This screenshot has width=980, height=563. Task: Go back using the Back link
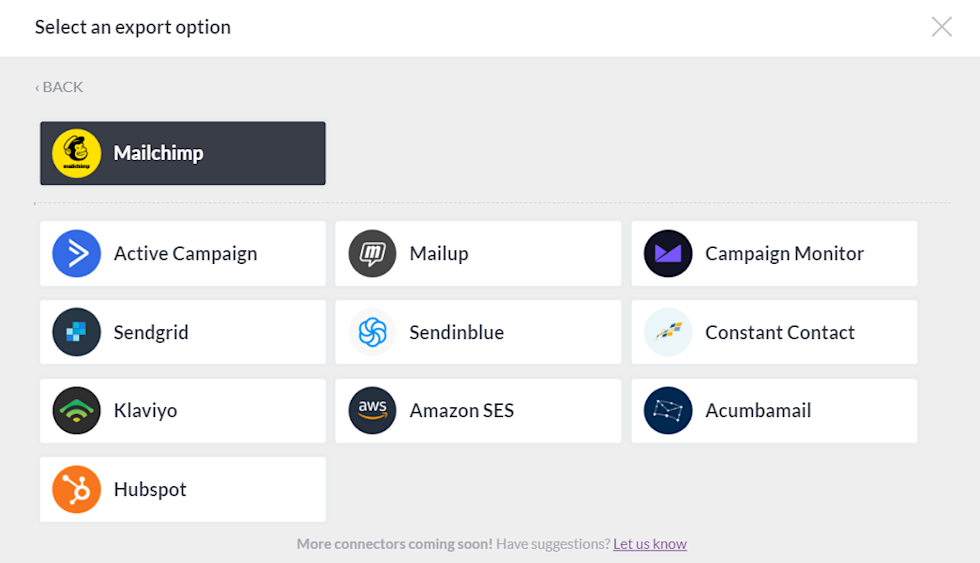[x=59, y=87]
